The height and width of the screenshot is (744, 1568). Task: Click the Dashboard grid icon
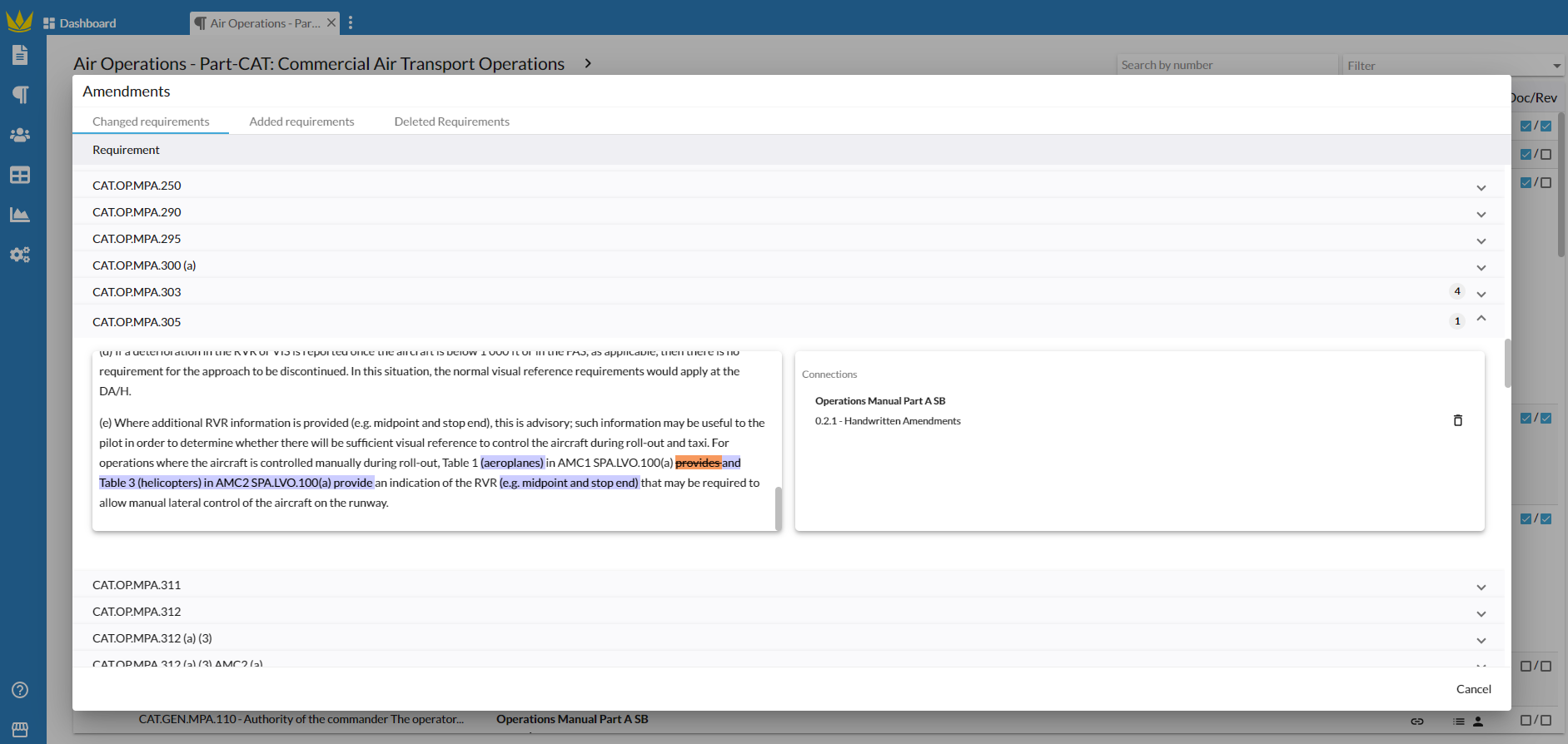pyautogui.click(x=49, y=23)
